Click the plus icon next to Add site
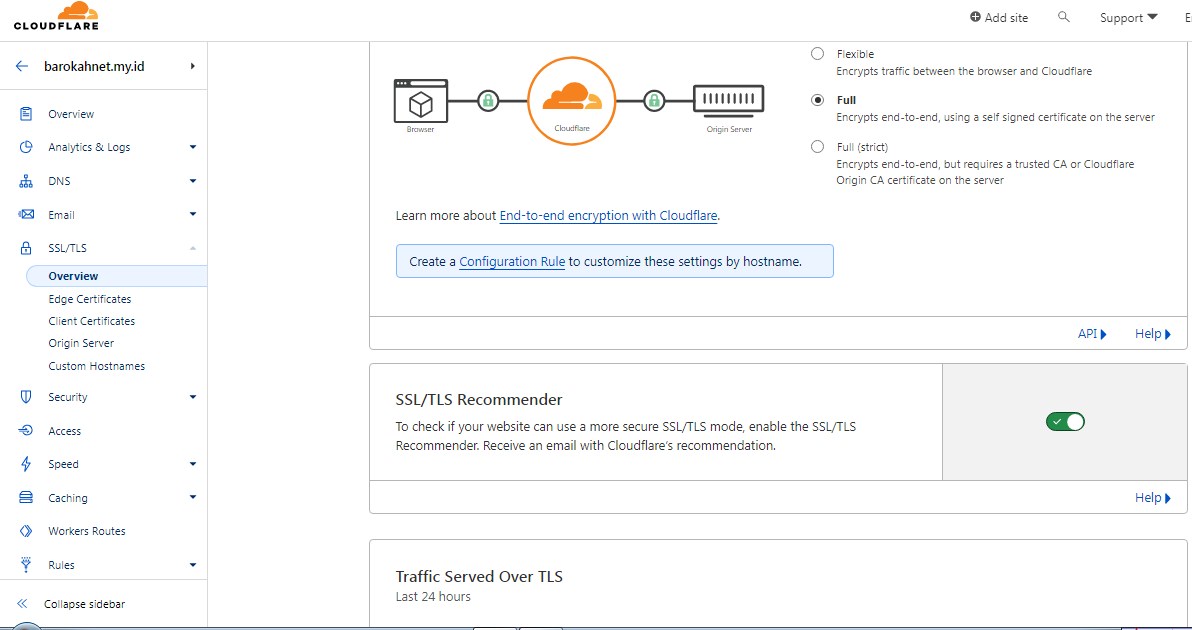The image size is (1192, 630). coord(975,17)
